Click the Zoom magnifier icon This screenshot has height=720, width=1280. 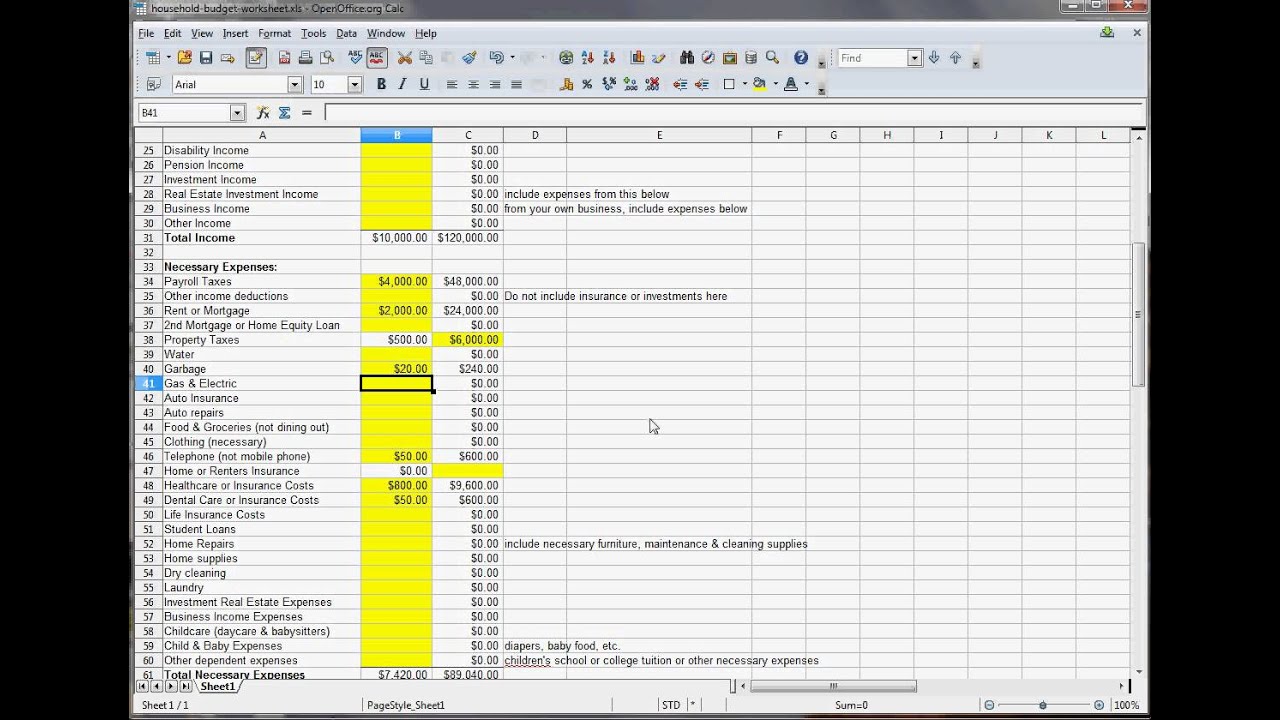[772, 58]
